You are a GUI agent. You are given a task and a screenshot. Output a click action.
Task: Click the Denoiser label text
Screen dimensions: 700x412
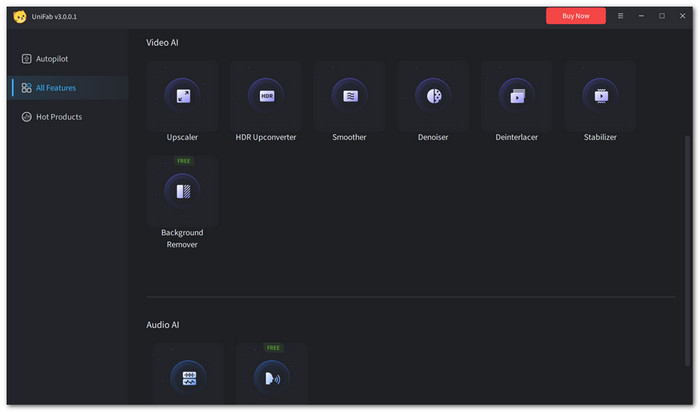tap(433, 137)
